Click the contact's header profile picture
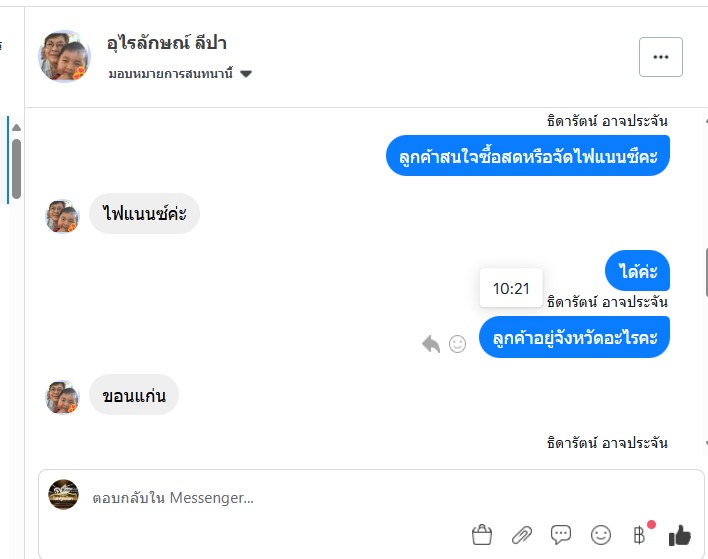708x559 pixels. 65,56
